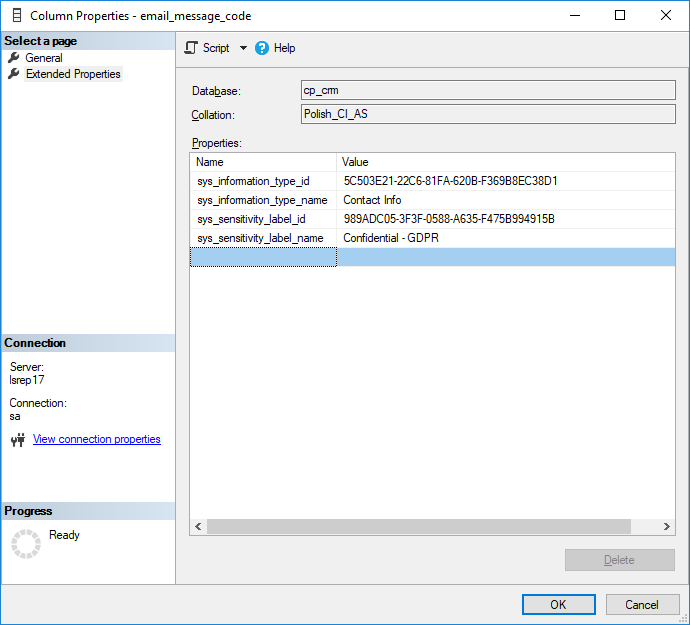The width and height of the screenshot is (690, 625).
Task: Select the sys_information_type_id row
Action: tap(253, 181)
